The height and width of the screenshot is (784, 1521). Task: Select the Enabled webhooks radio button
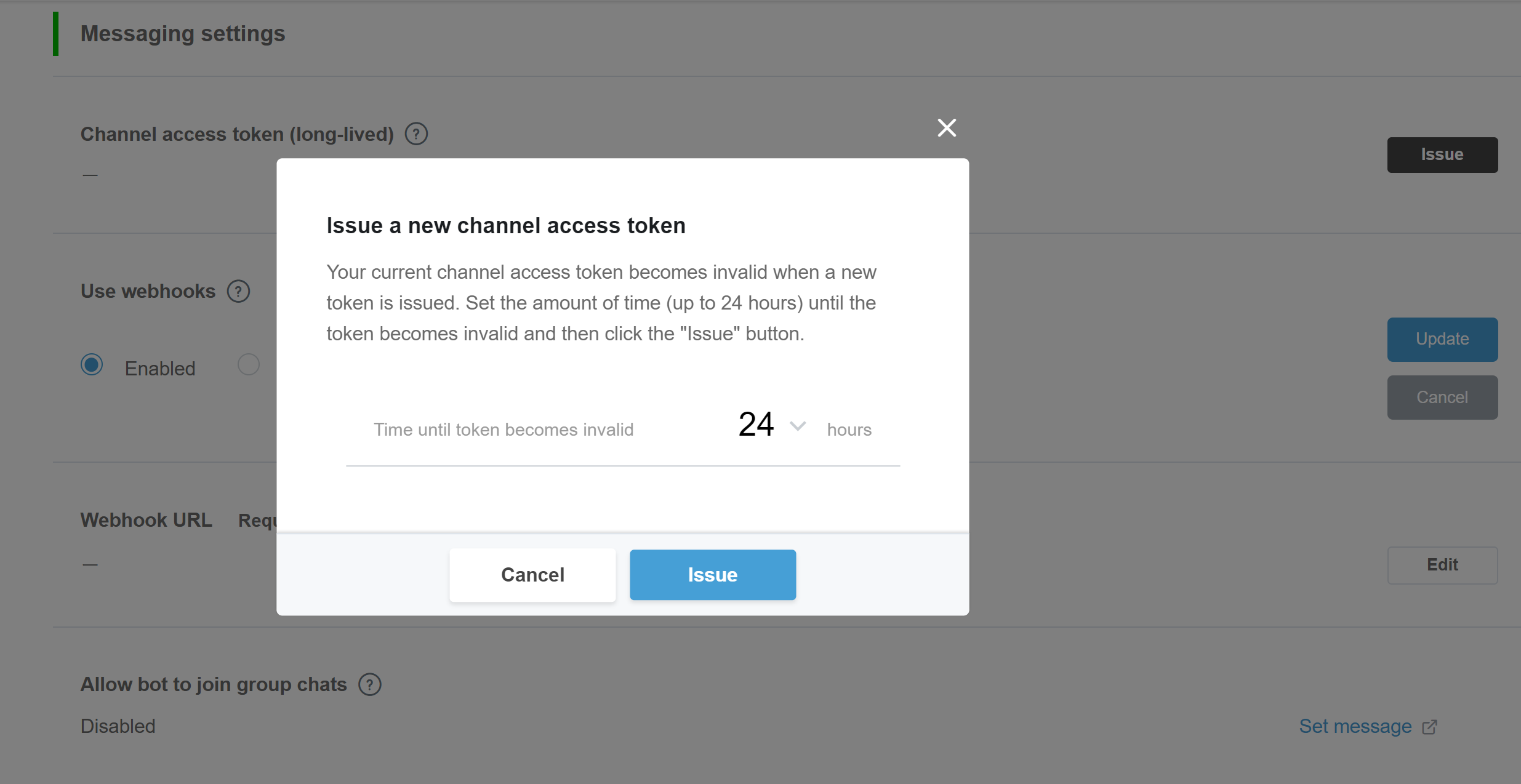point(92,365)
